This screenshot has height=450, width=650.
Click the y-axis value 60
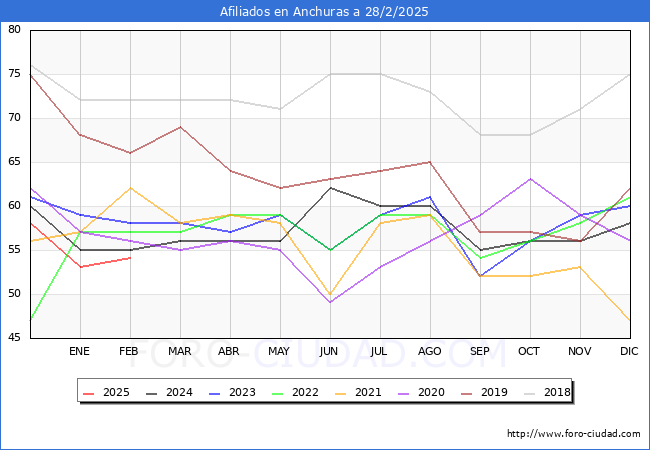pos(14,206)
